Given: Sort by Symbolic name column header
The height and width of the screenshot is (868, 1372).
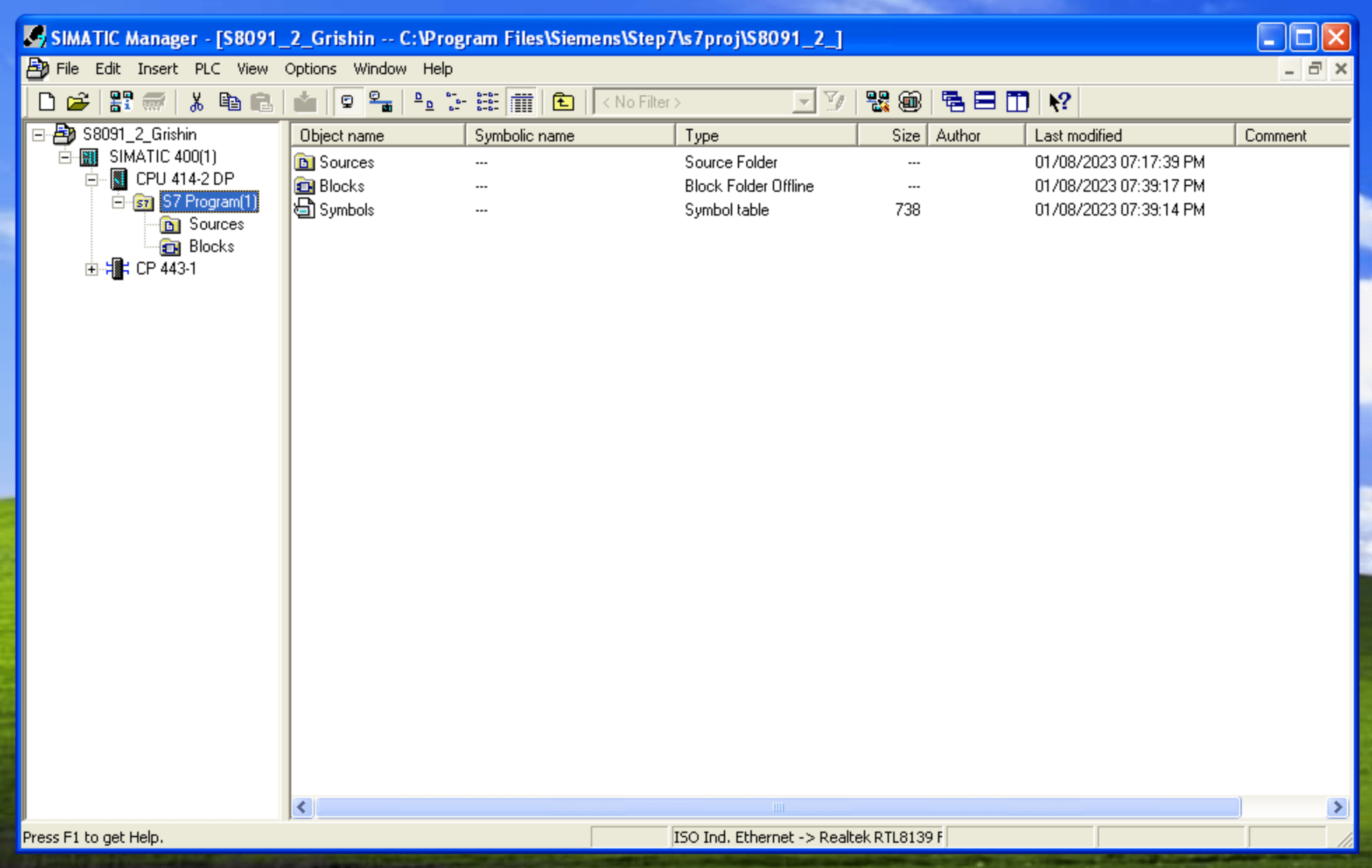Looking at the screenshot, I should (570, 135).
